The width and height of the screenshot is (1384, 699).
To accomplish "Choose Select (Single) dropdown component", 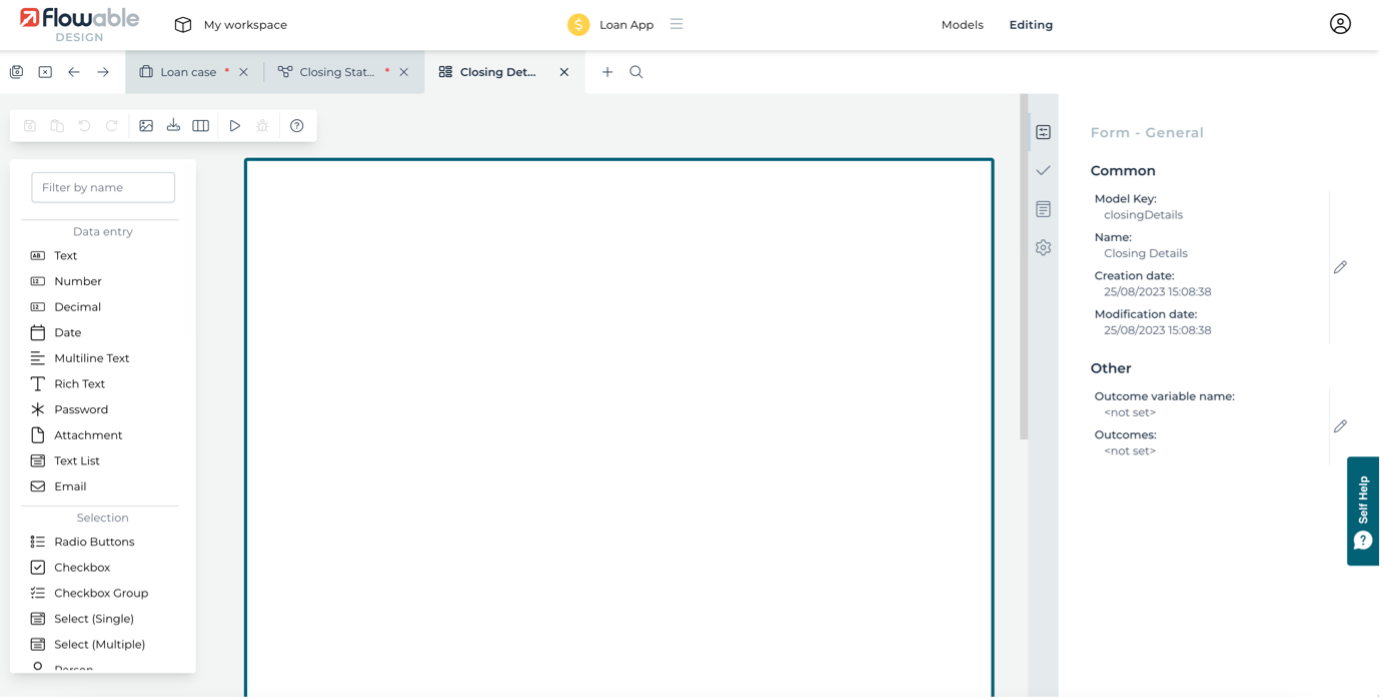I will coord(94,619).
